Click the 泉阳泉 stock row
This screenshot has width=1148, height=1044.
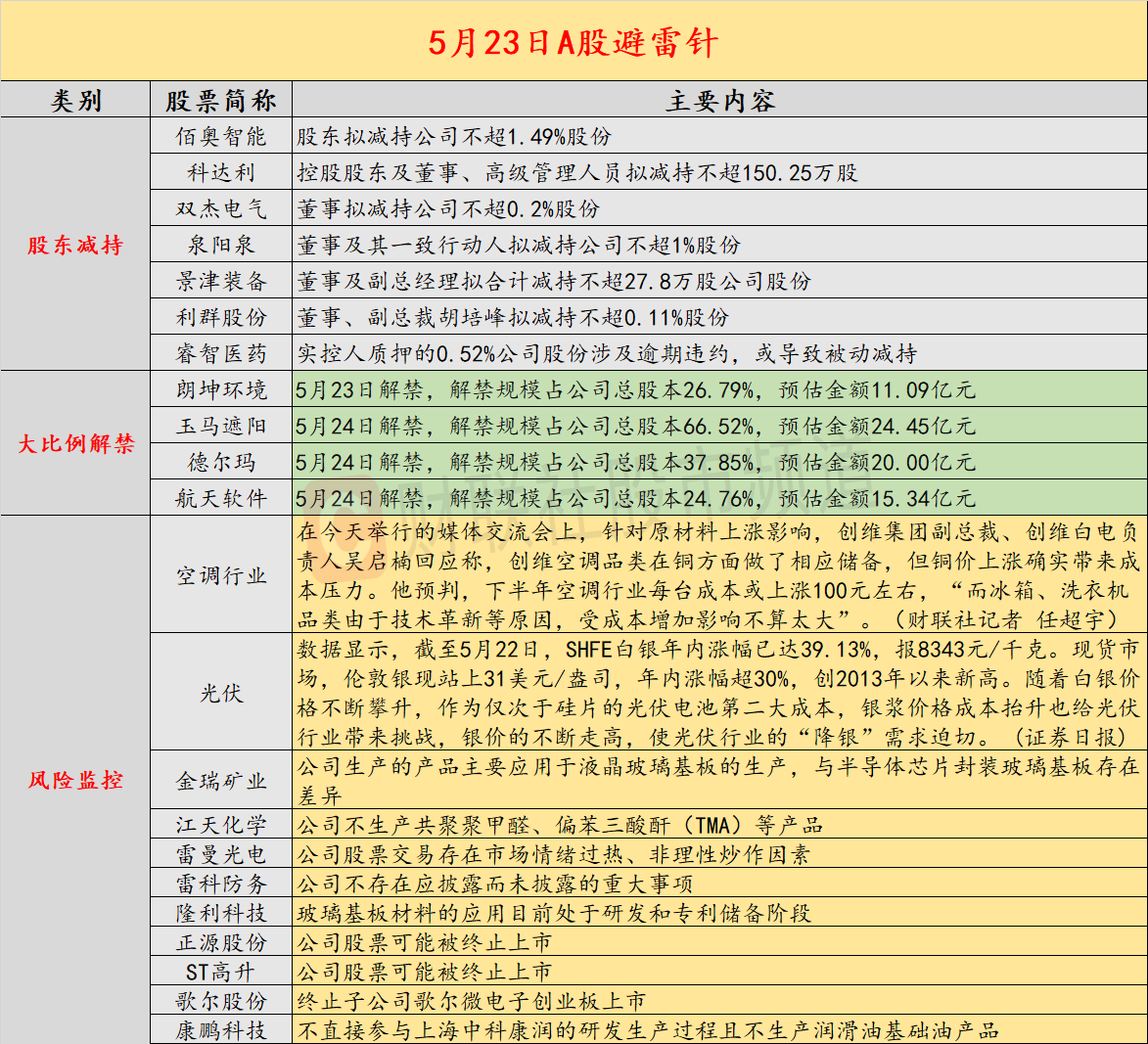click(221, 245)
